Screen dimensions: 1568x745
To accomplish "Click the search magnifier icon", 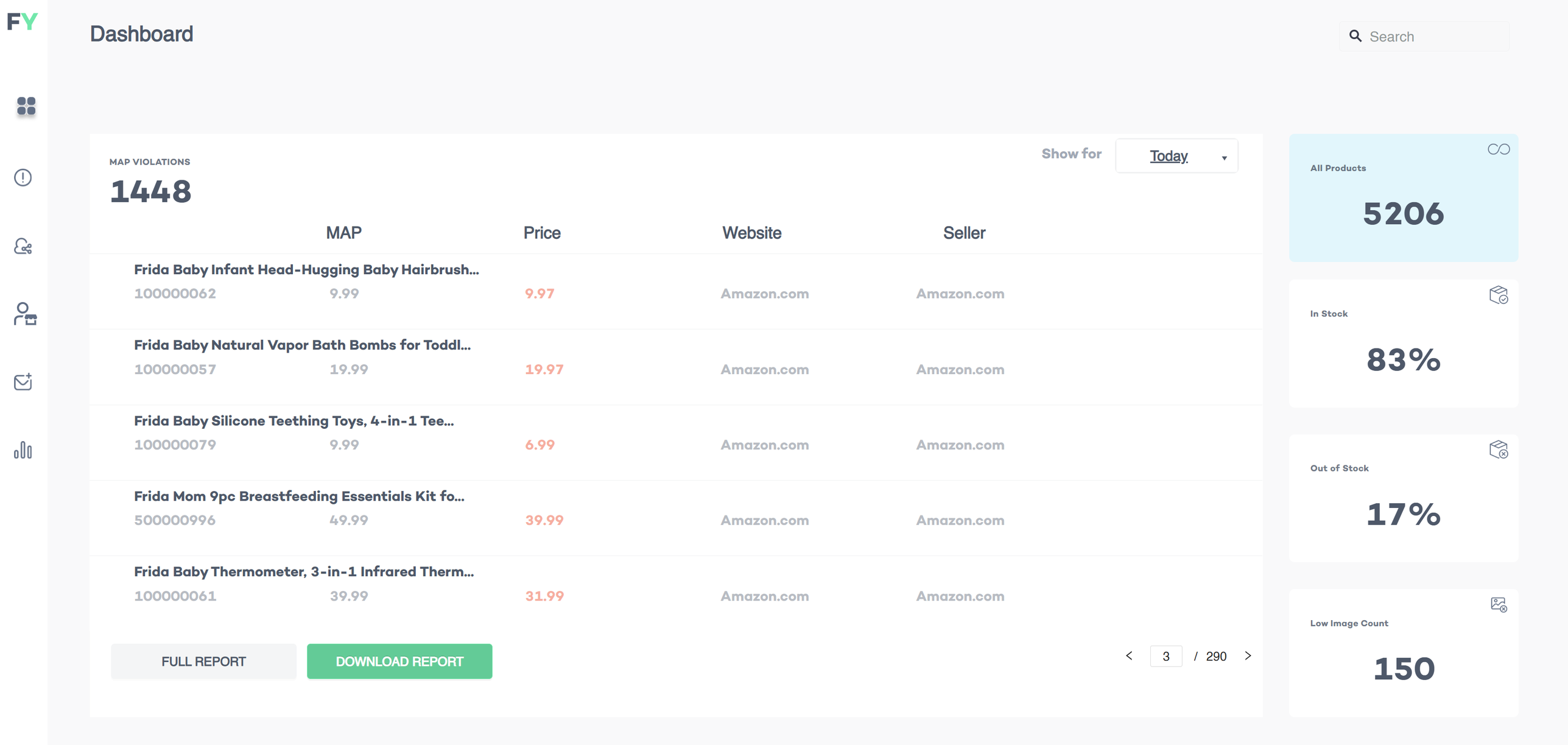I will tap(1355, 36).
